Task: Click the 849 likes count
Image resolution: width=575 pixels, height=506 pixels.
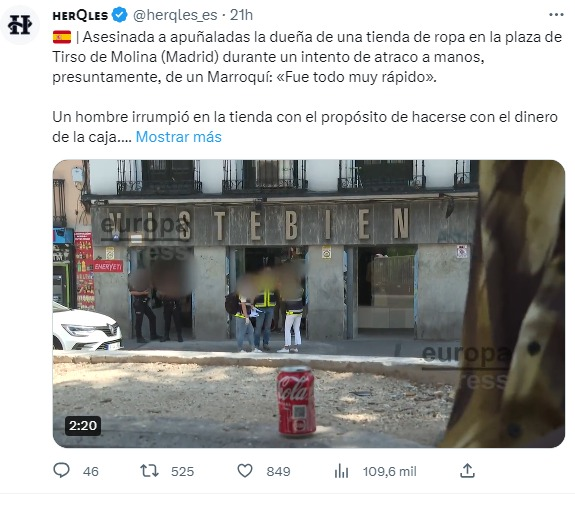Action: pyautogui.click(x=278, y=472)
